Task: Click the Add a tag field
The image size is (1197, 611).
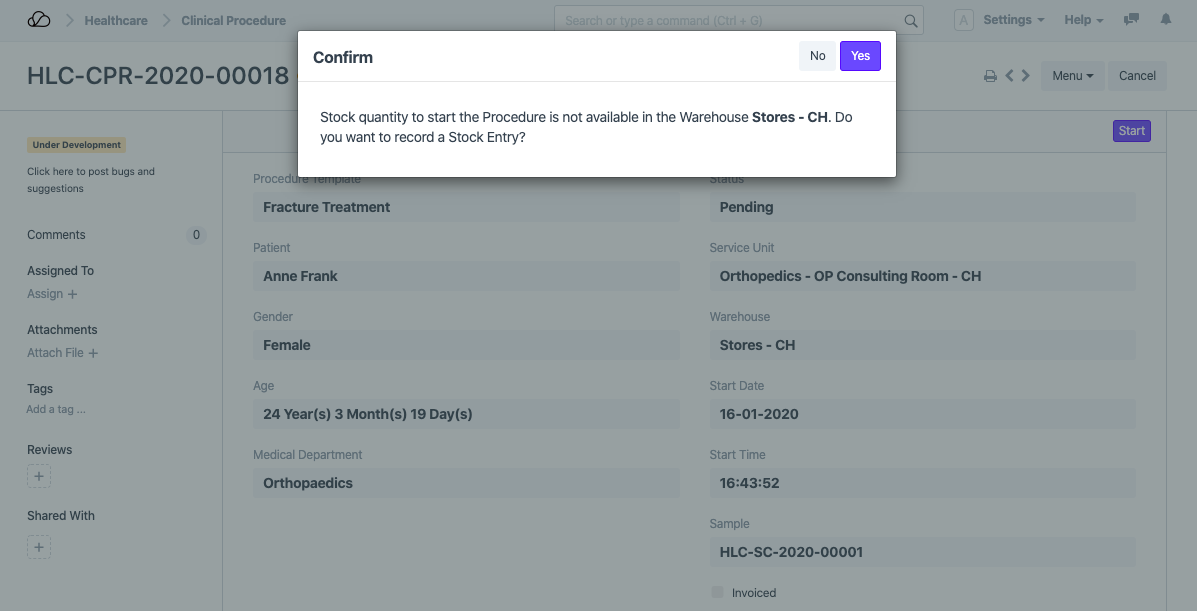Action: coord(56,409)
